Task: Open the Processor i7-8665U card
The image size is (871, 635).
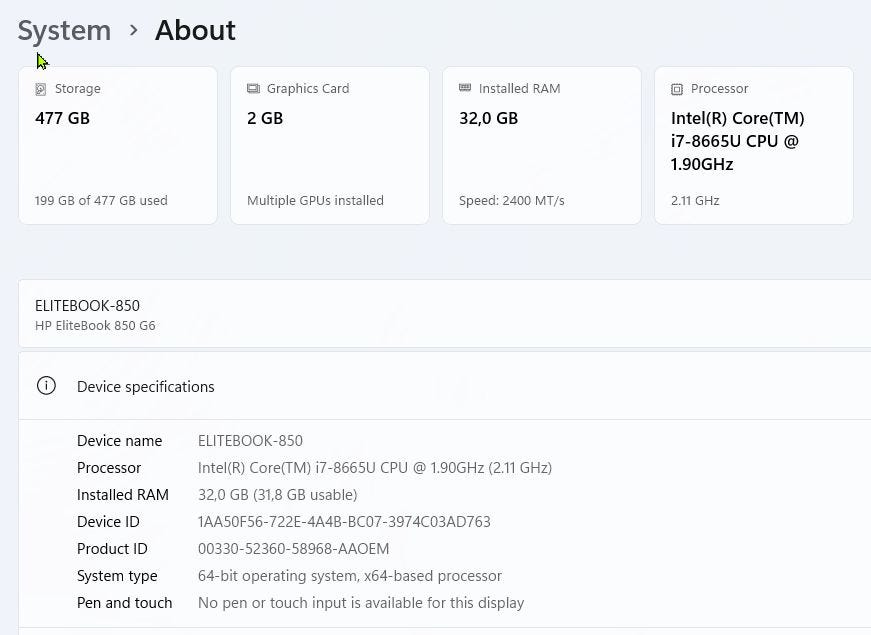Action: (x=754, y=146)
